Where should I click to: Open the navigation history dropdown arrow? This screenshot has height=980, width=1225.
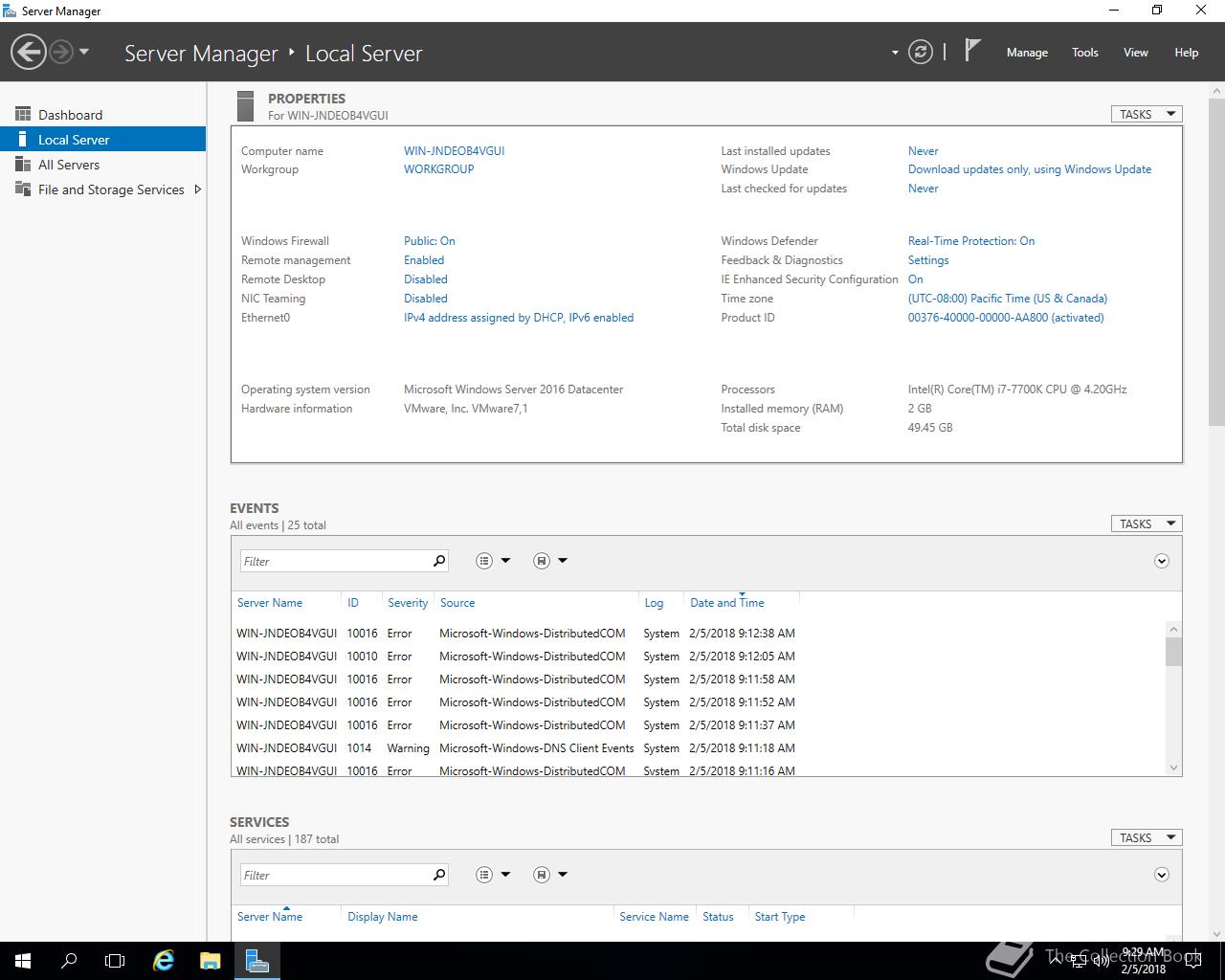tap(84, 52)
